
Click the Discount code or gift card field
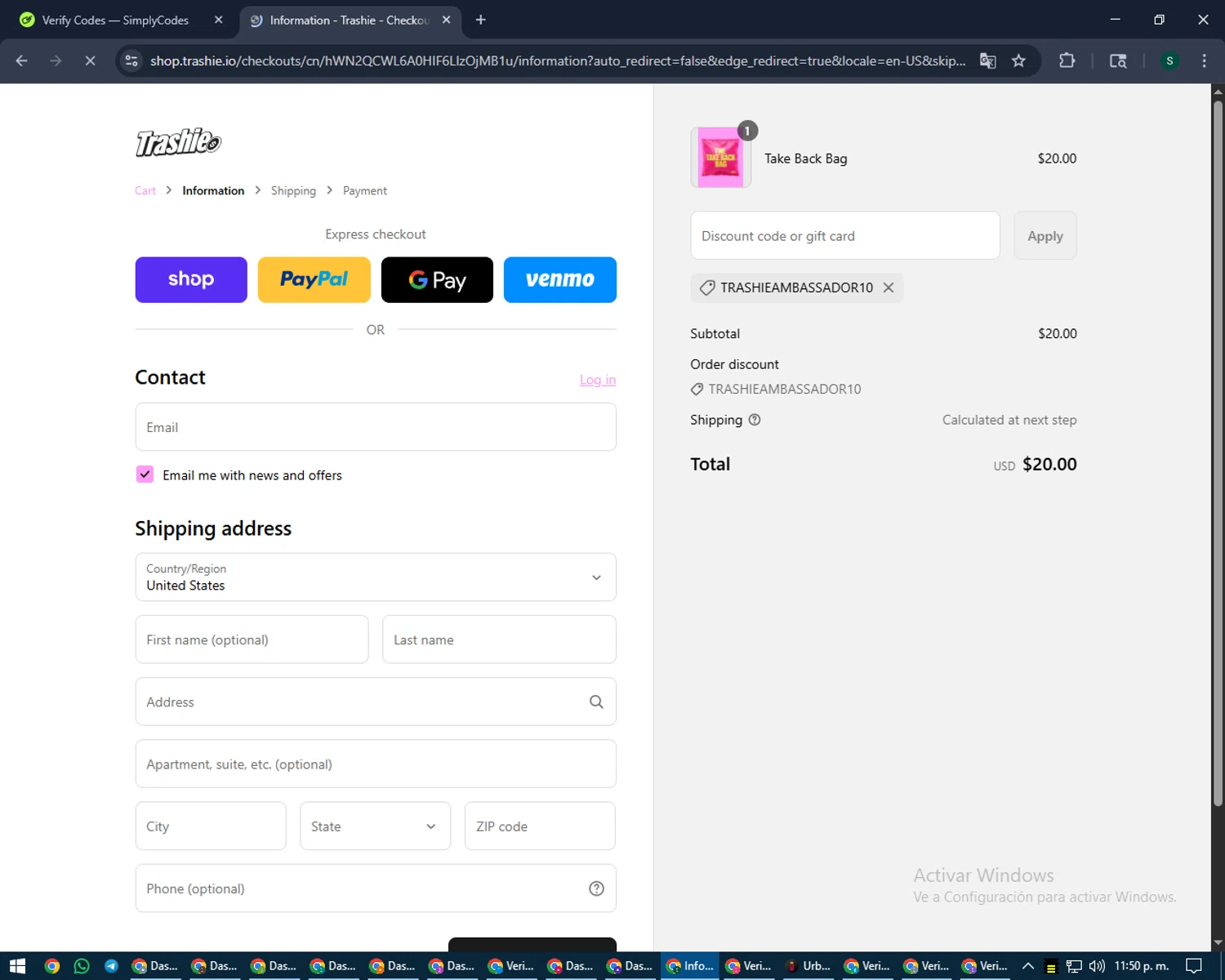click(x=845, y=236)
